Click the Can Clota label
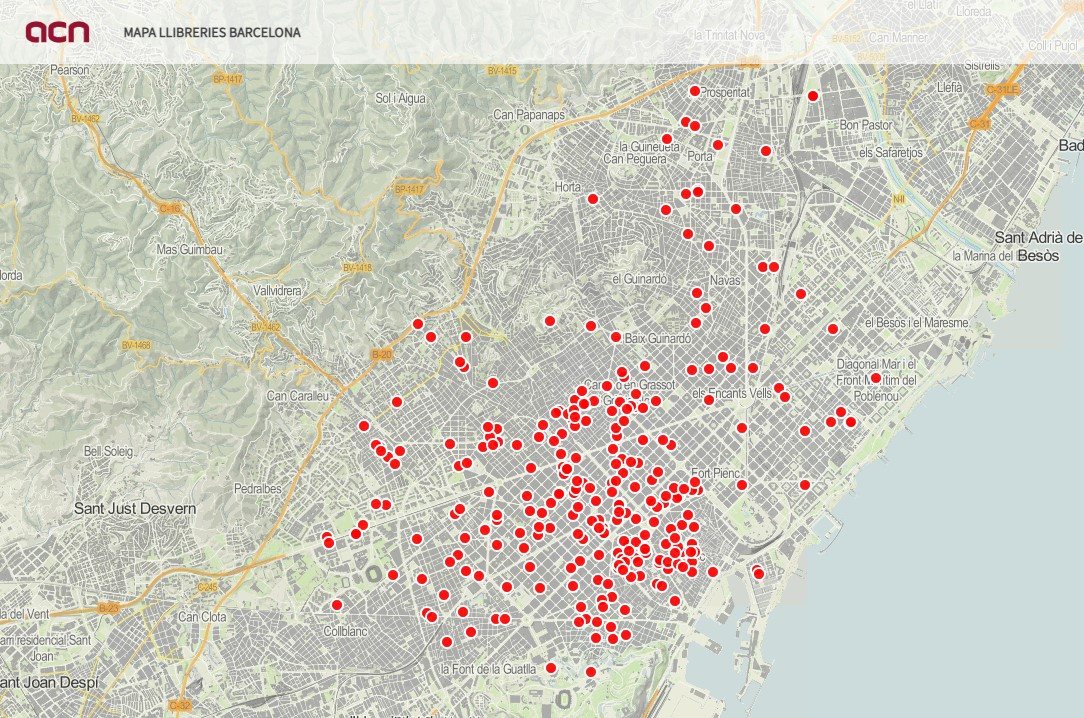 203,616
